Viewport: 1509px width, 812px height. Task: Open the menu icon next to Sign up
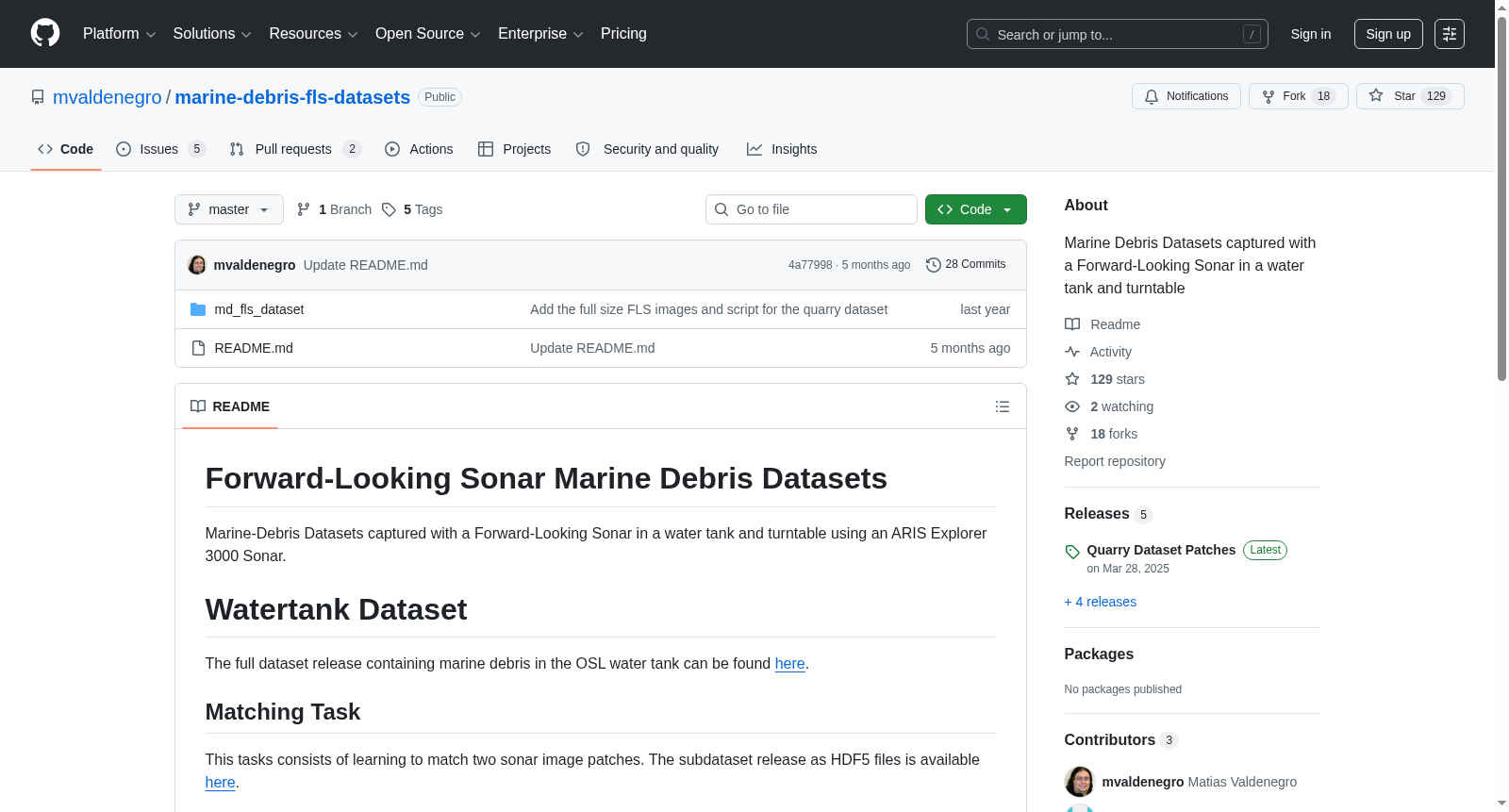[x=1450, y=34]
